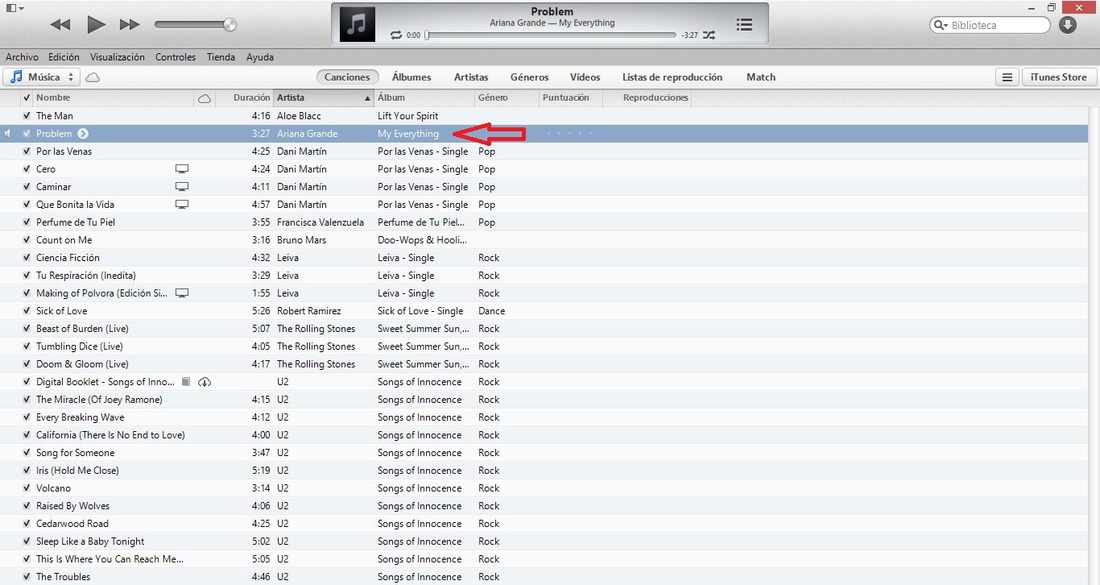
Task: Open the Música library dropdown
Action: (x=42, y=77)
